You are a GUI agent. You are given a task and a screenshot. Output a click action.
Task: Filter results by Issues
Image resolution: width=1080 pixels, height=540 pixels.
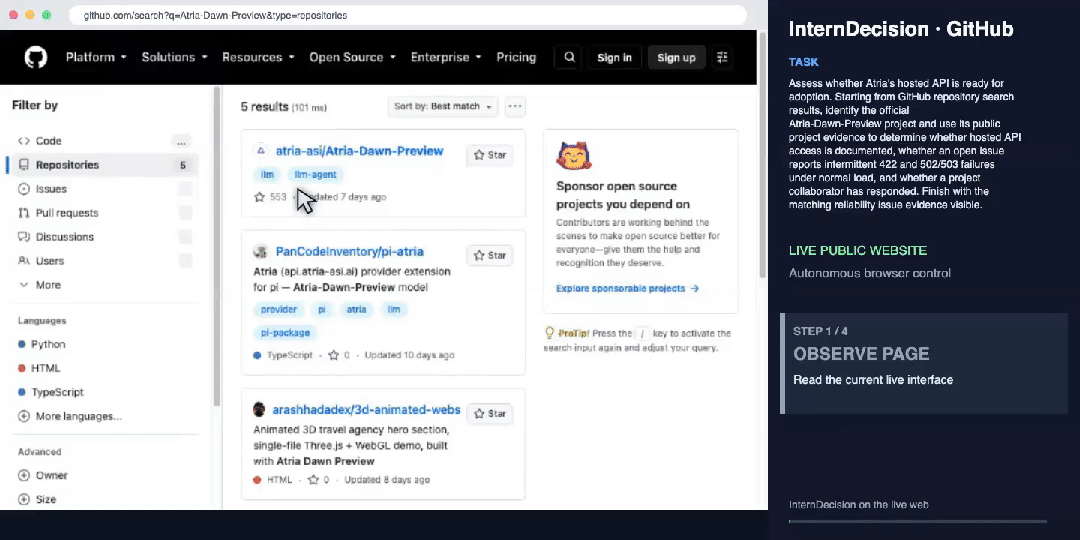click(x=102, y=189)
